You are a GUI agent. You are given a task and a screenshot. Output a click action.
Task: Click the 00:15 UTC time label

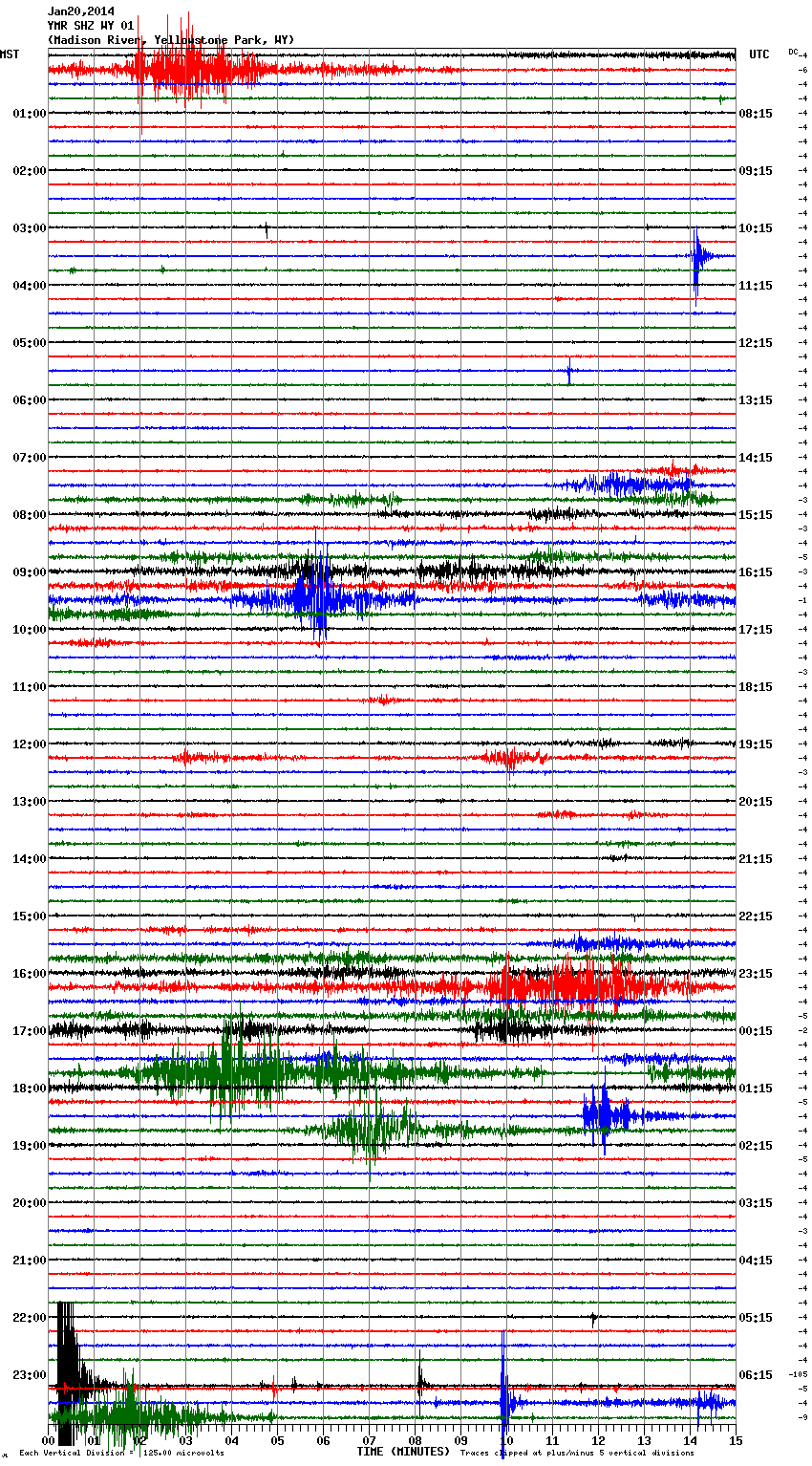pos(756,1031)
